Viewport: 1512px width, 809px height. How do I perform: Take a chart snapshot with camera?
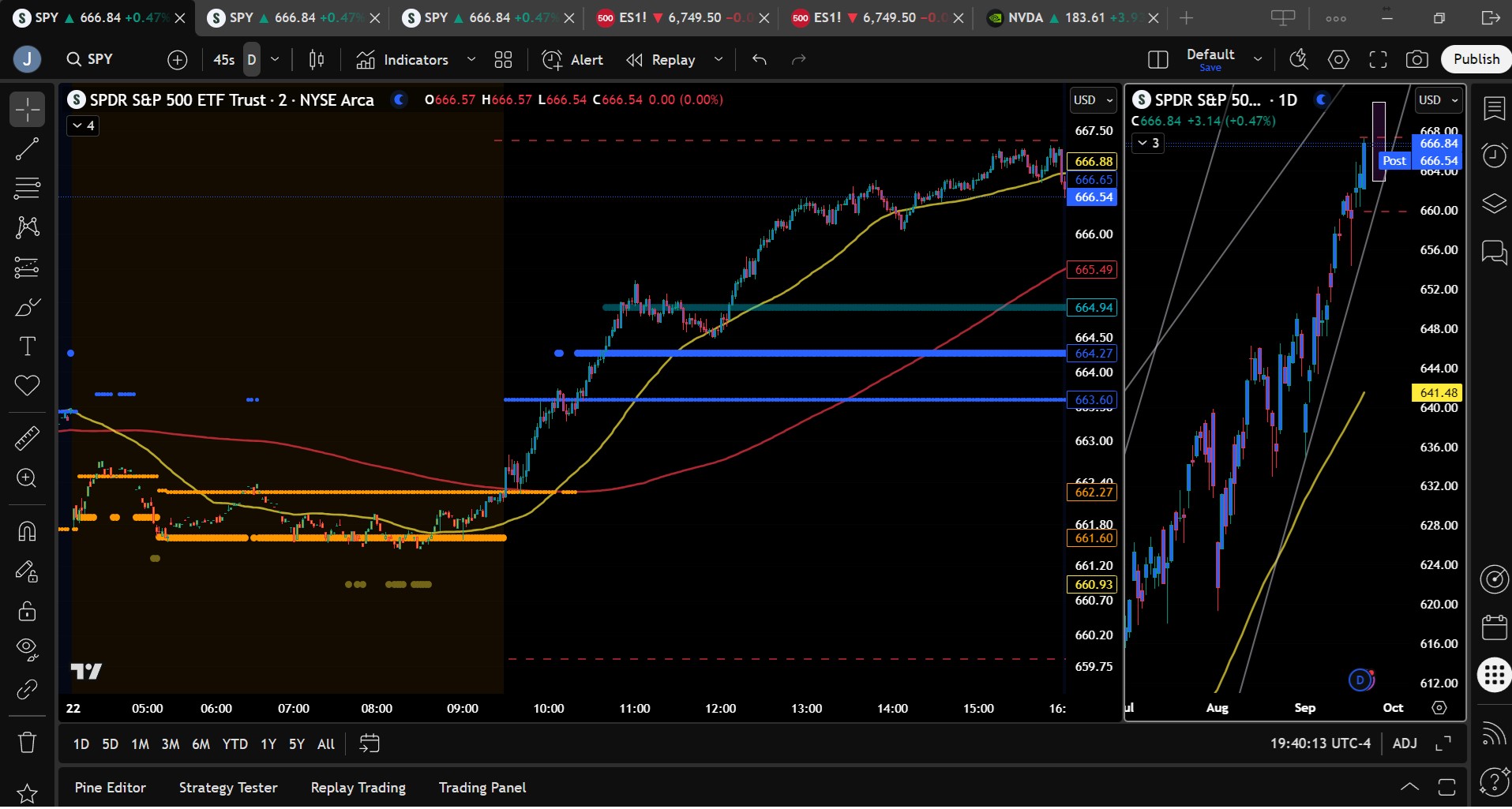[1417, 59]
